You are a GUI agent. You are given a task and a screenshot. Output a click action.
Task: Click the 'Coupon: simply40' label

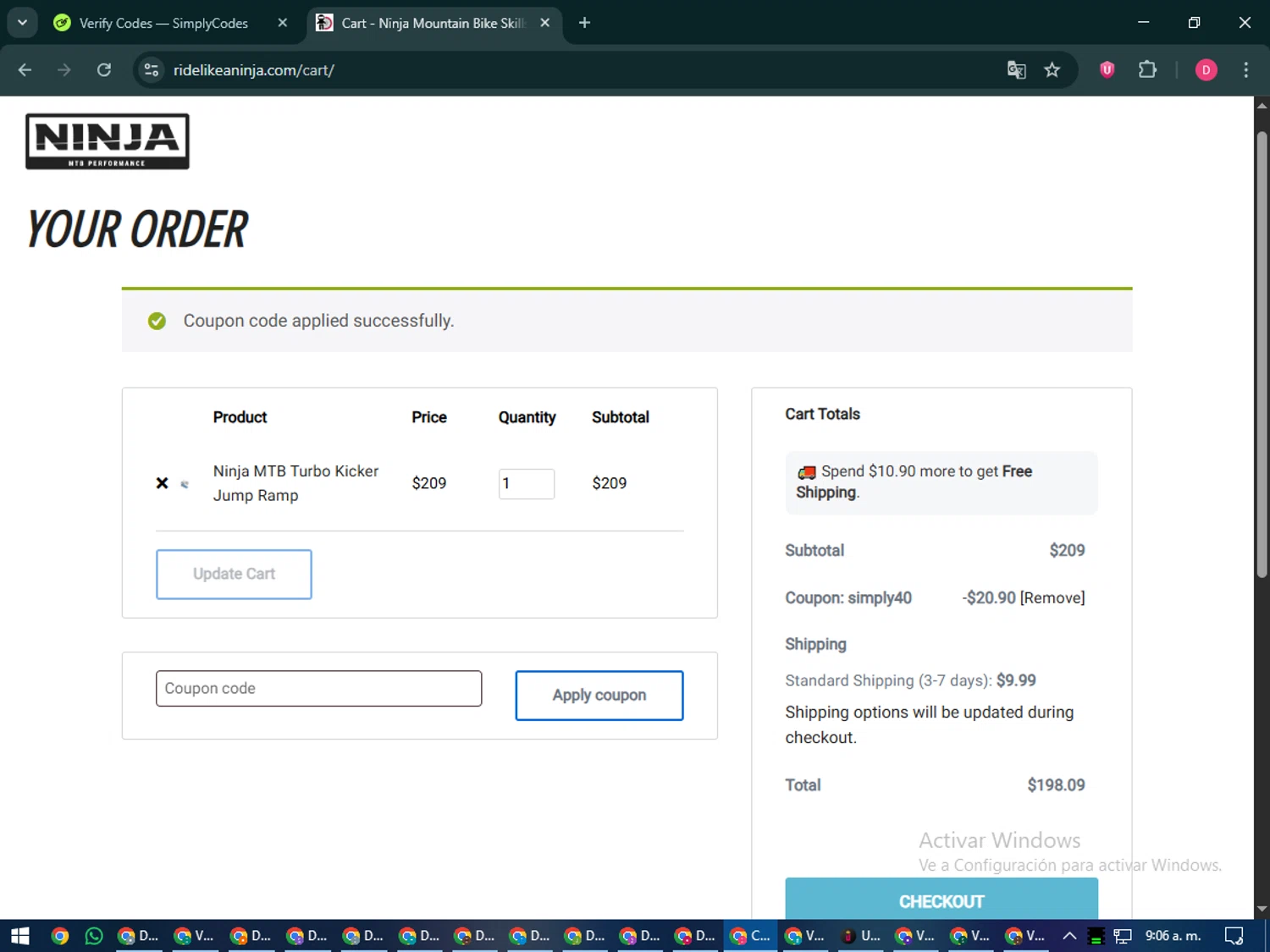[x=848, y=598]
